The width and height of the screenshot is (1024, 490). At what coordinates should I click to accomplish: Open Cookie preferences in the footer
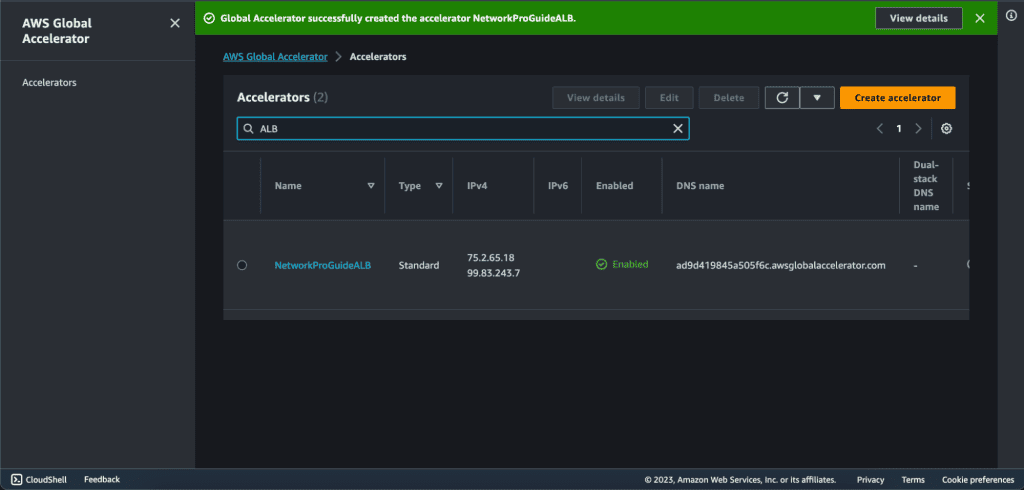[x=978, y=480]
